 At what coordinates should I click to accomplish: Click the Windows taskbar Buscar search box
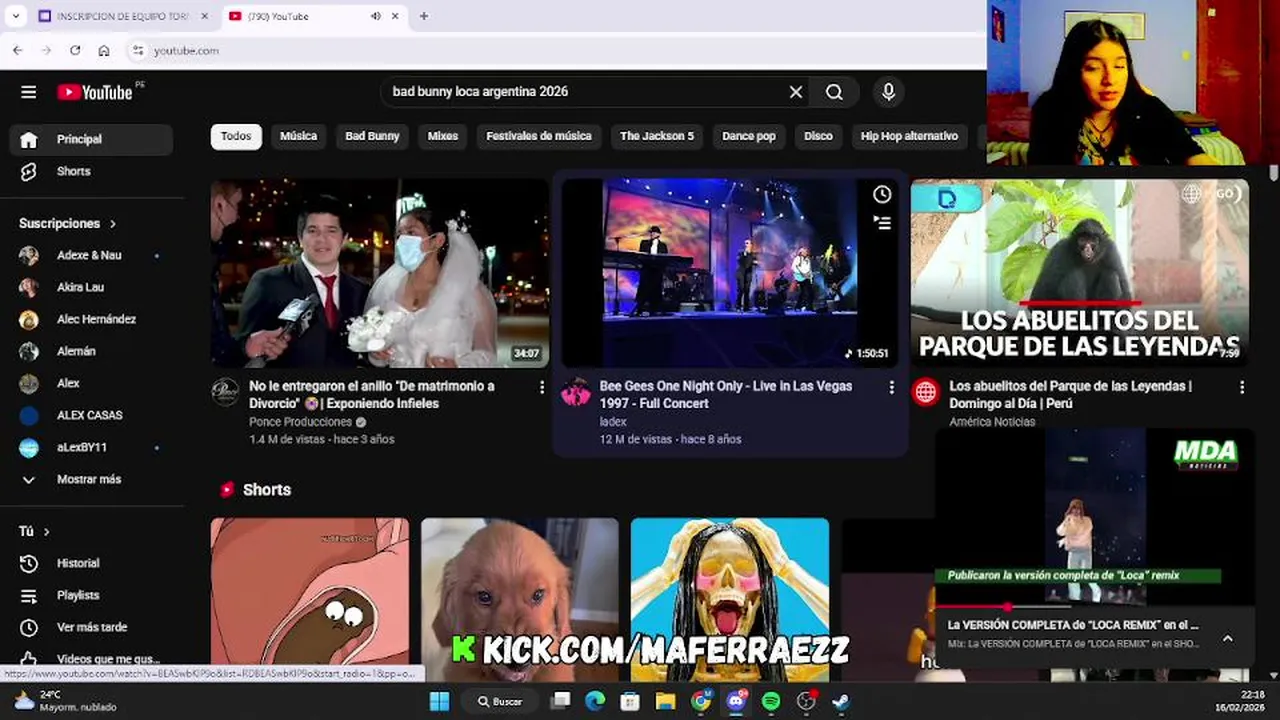coord(500,701)
